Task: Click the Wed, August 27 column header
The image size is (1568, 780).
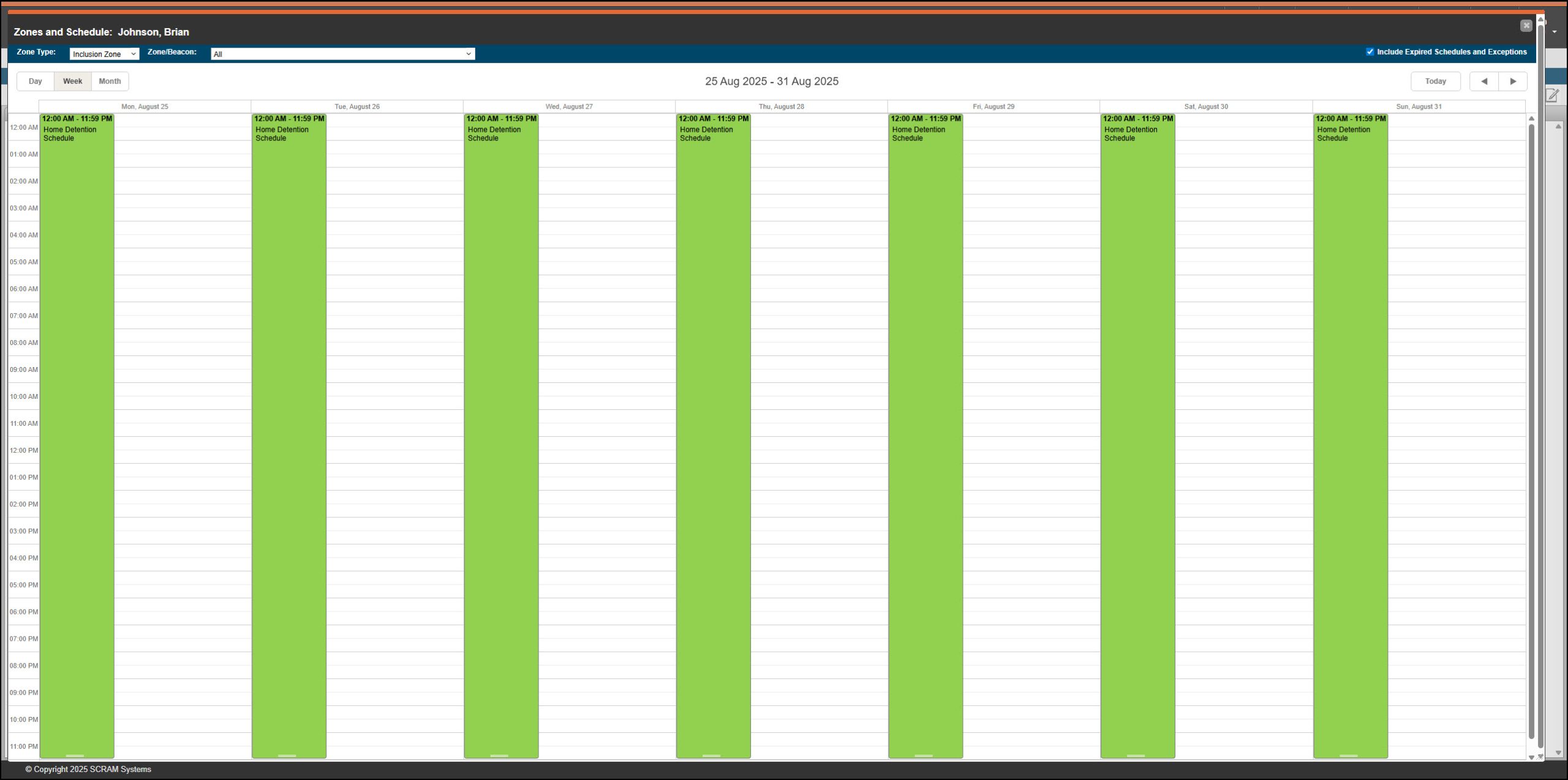Action: 569,107
